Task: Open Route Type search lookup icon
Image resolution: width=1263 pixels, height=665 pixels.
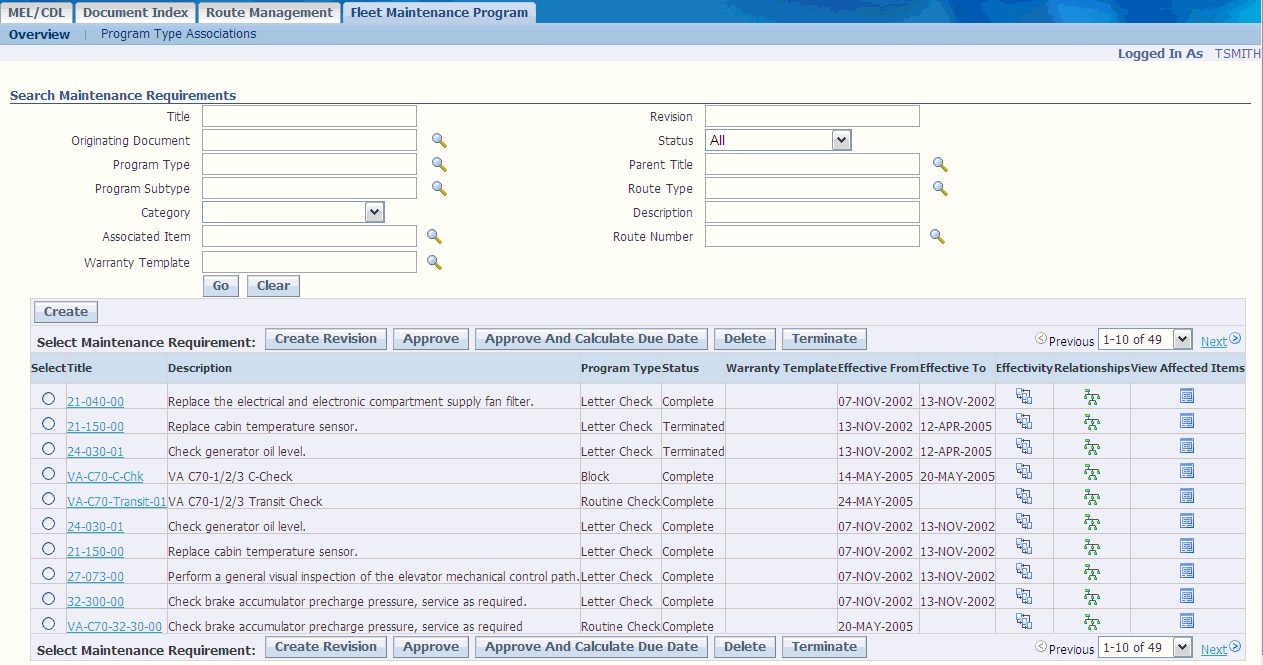Action: pyautogui.click(x=940, y=188)
